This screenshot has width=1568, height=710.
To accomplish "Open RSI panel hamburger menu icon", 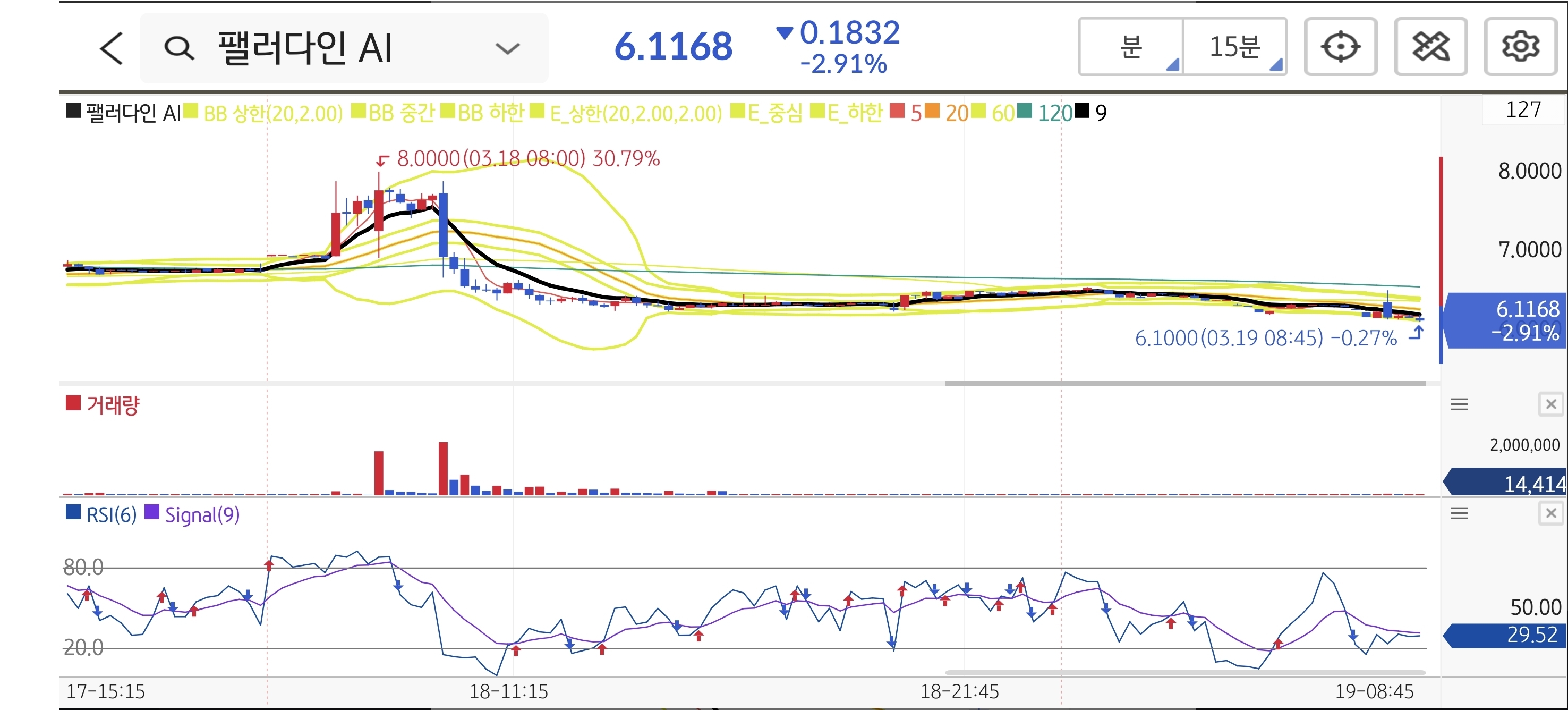I will 1459,513.
